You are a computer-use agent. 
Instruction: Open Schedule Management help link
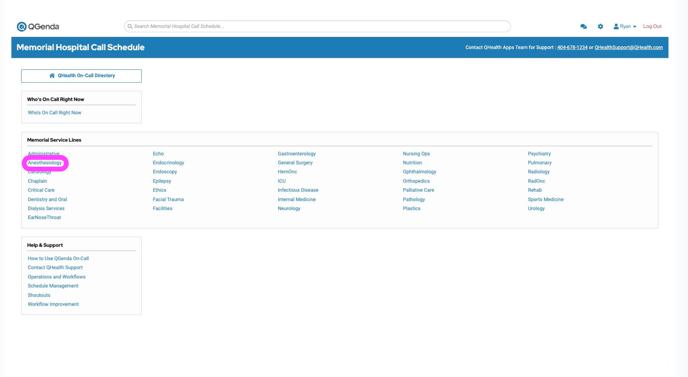click(x=53, y=286)
